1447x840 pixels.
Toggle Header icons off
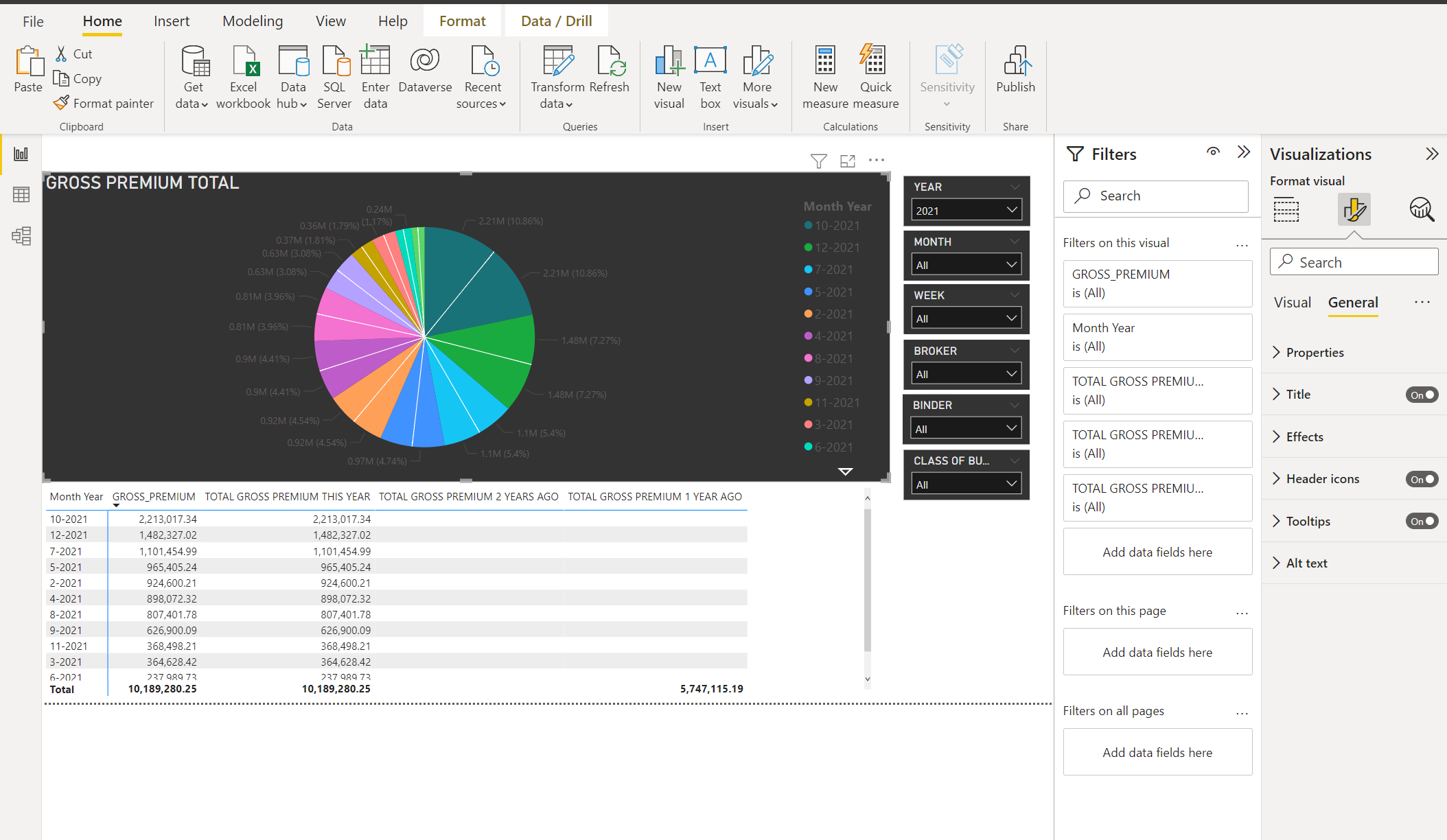pos(1421,478)
